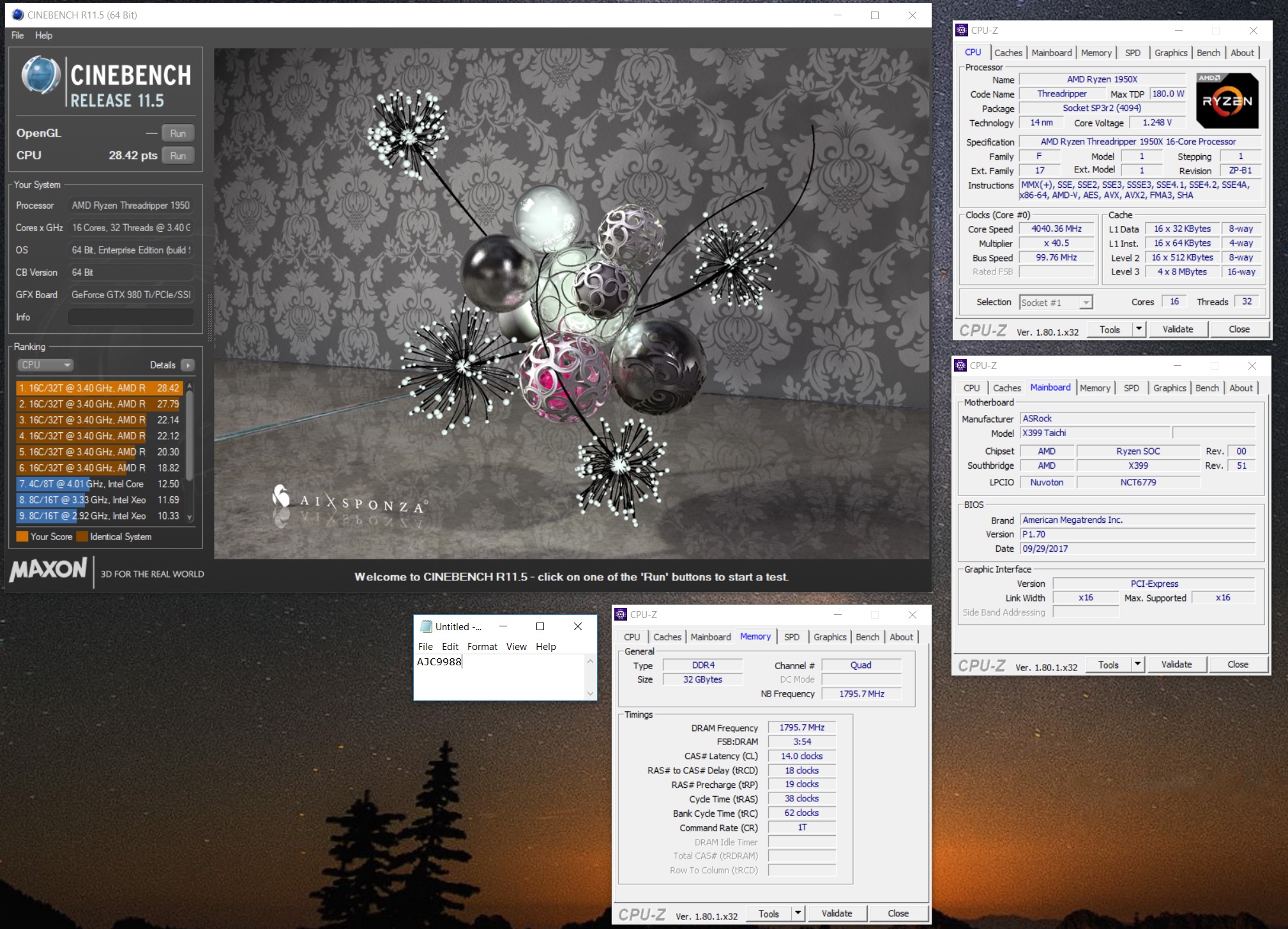1288x929 pixels.
Task: Open the Notepad File menu
Action: (425, 647)
